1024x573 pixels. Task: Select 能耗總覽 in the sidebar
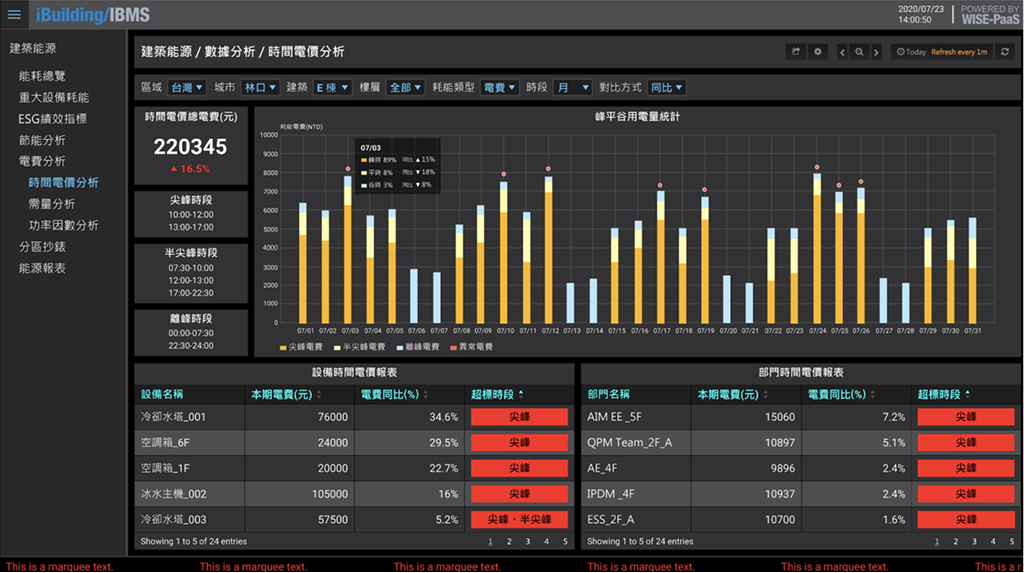point(42,76)
